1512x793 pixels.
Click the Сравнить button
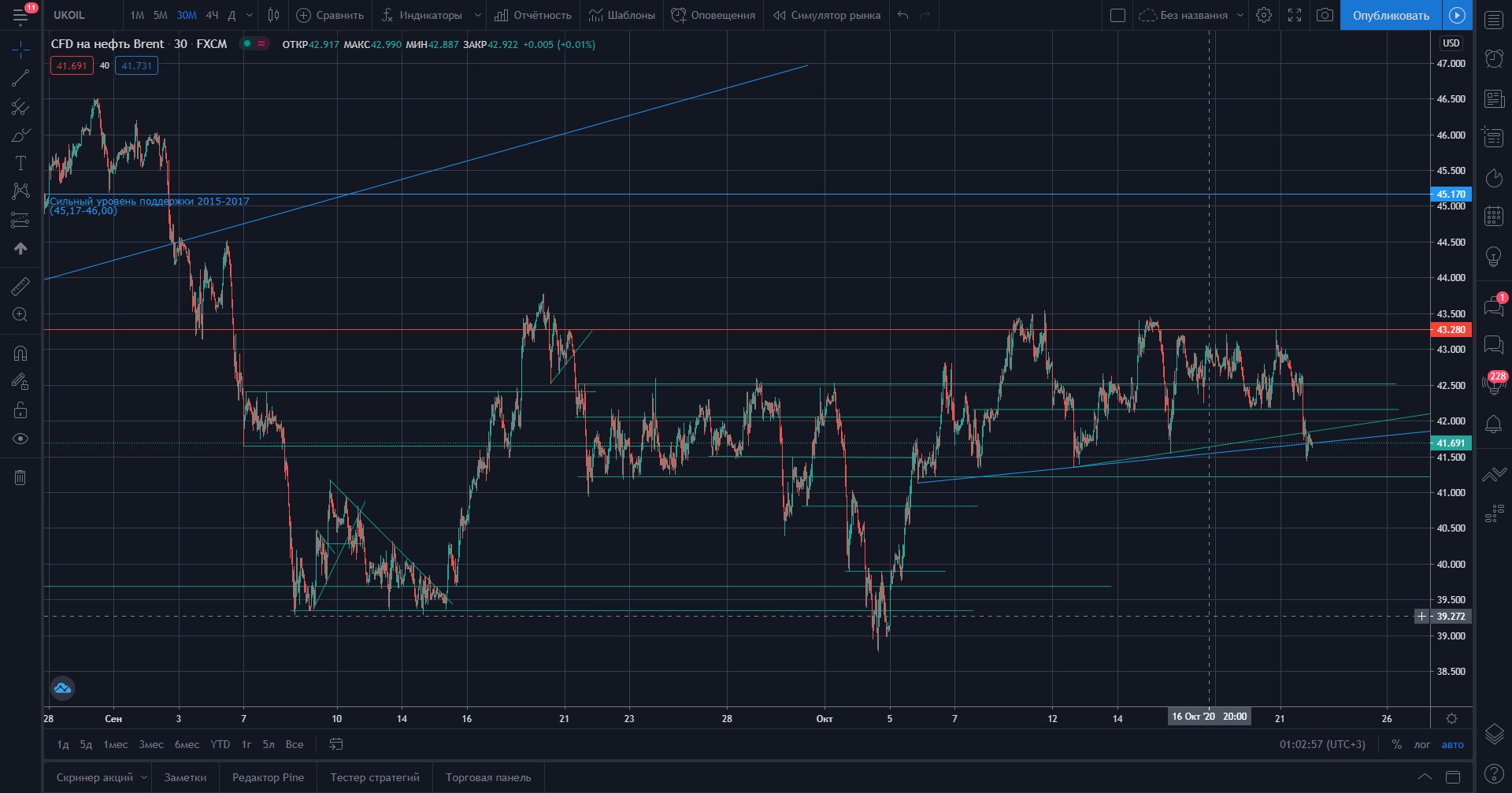pyautogui.click(x=330, y=15)
